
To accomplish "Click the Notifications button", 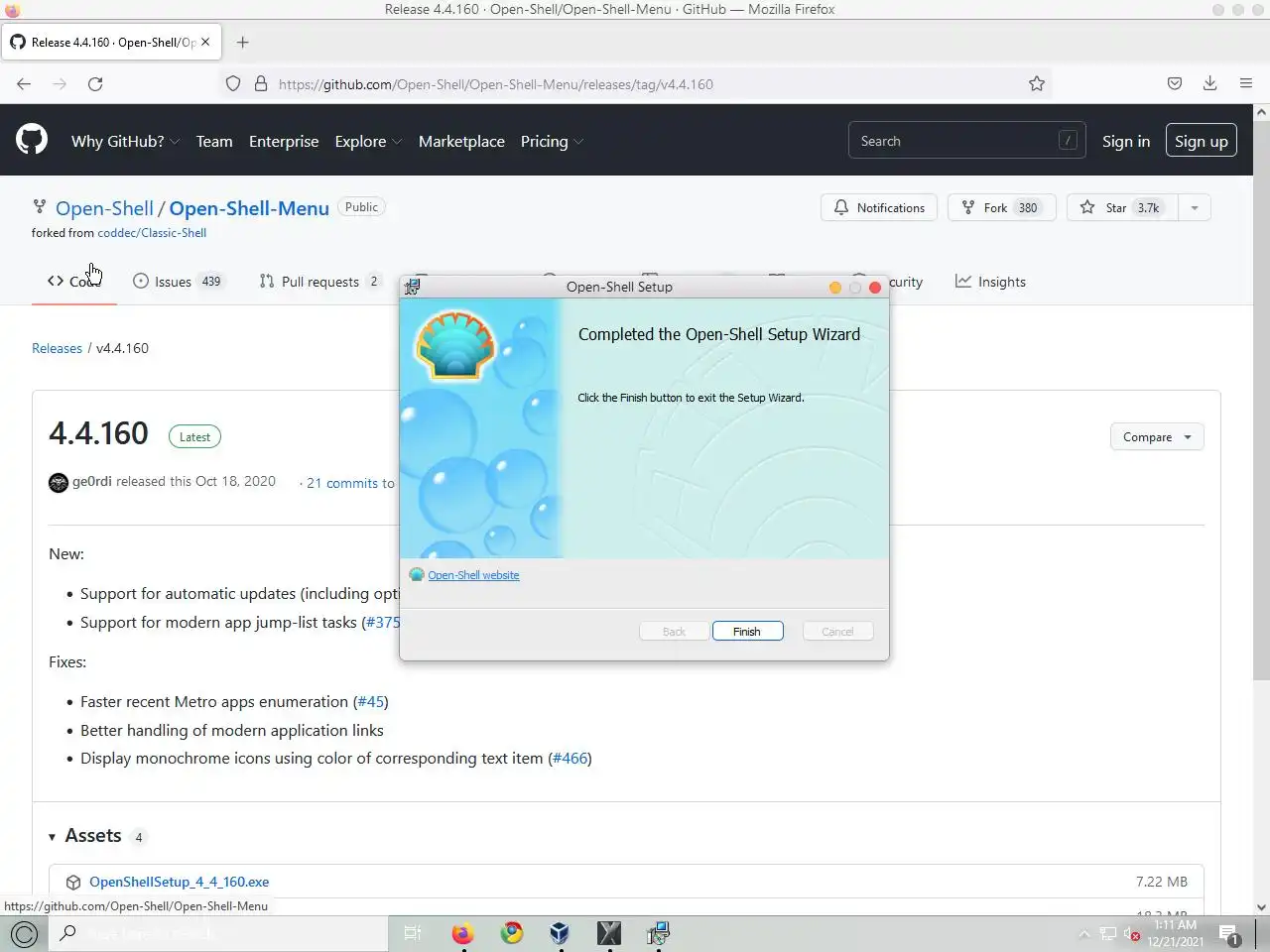I will click(x=879, y=207).
